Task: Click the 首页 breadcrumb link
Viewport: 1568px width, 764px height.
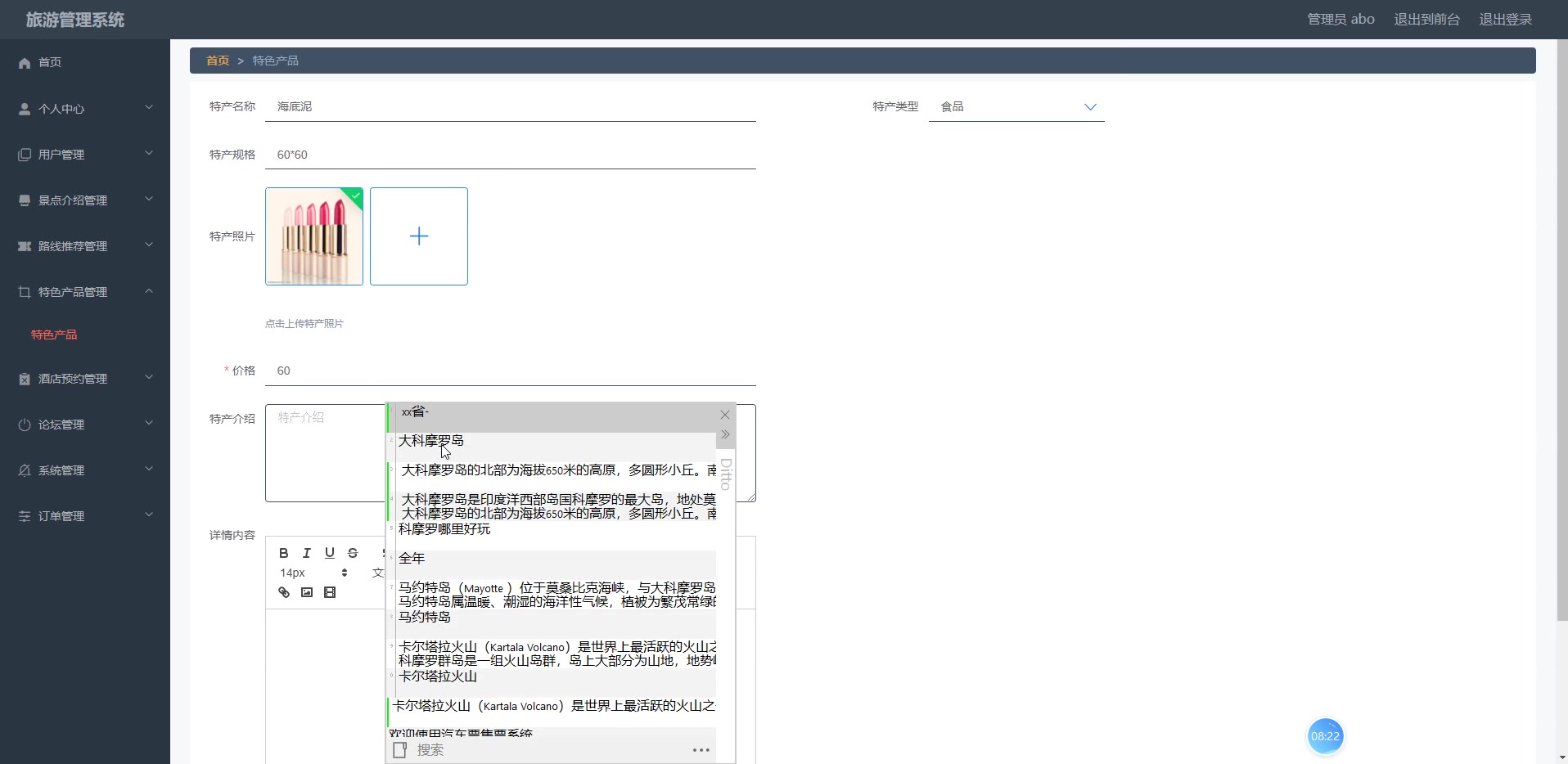Action: [218, 61]
